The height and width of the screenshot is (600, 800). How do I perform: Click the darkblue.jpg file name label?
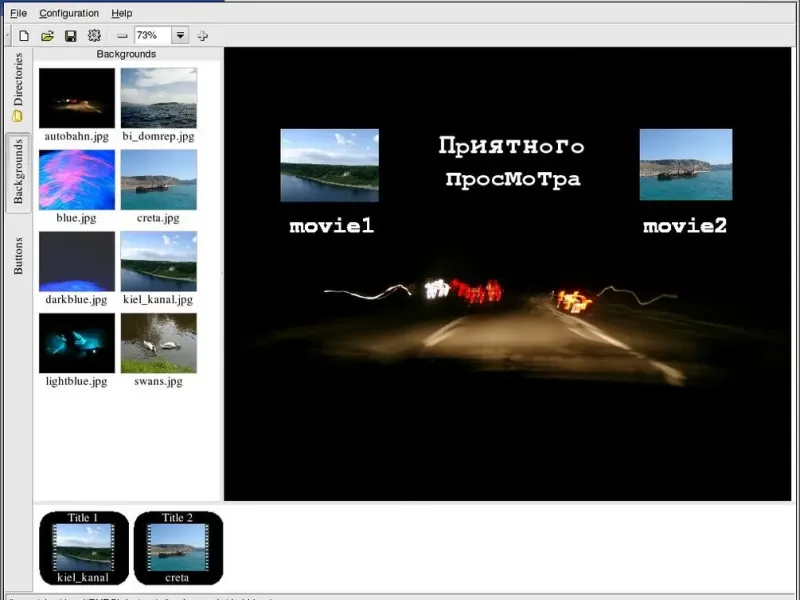tap(77, 299)
